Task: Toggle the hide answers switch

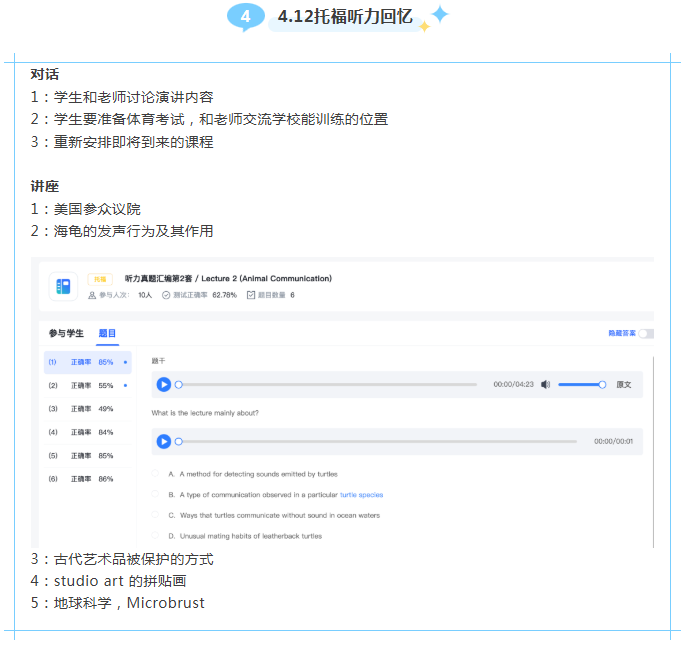Action: (x=645, y=333)
